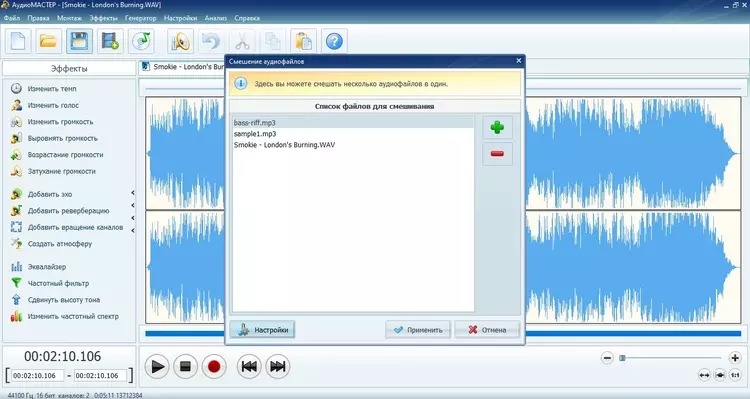Open the Анализ menu
This screenshot has width=750, height=399.
point(216,18)
